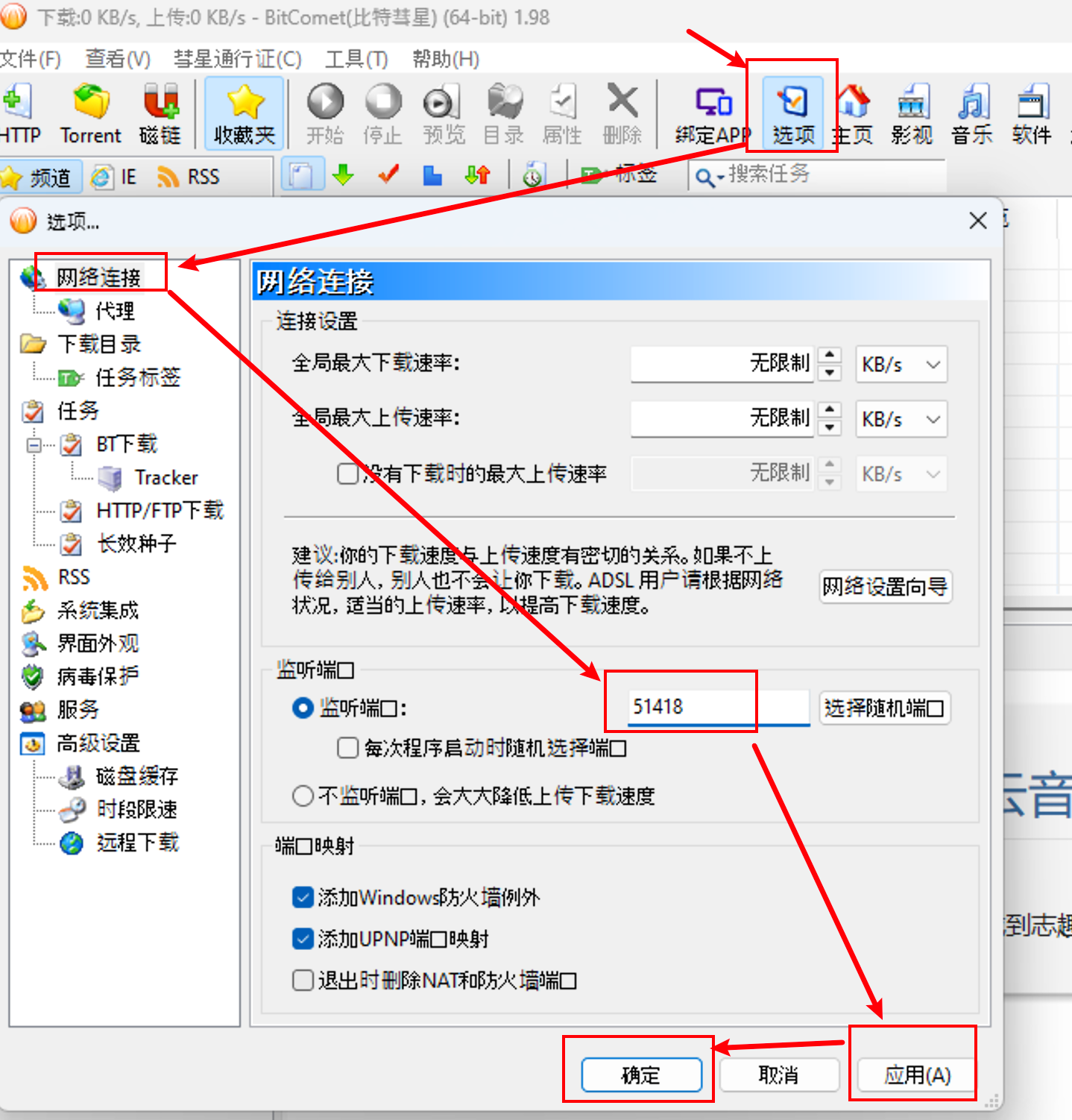1072x1120 pixels.
Task: Click the 全局最大下载速率 value field
Action: 722,365
